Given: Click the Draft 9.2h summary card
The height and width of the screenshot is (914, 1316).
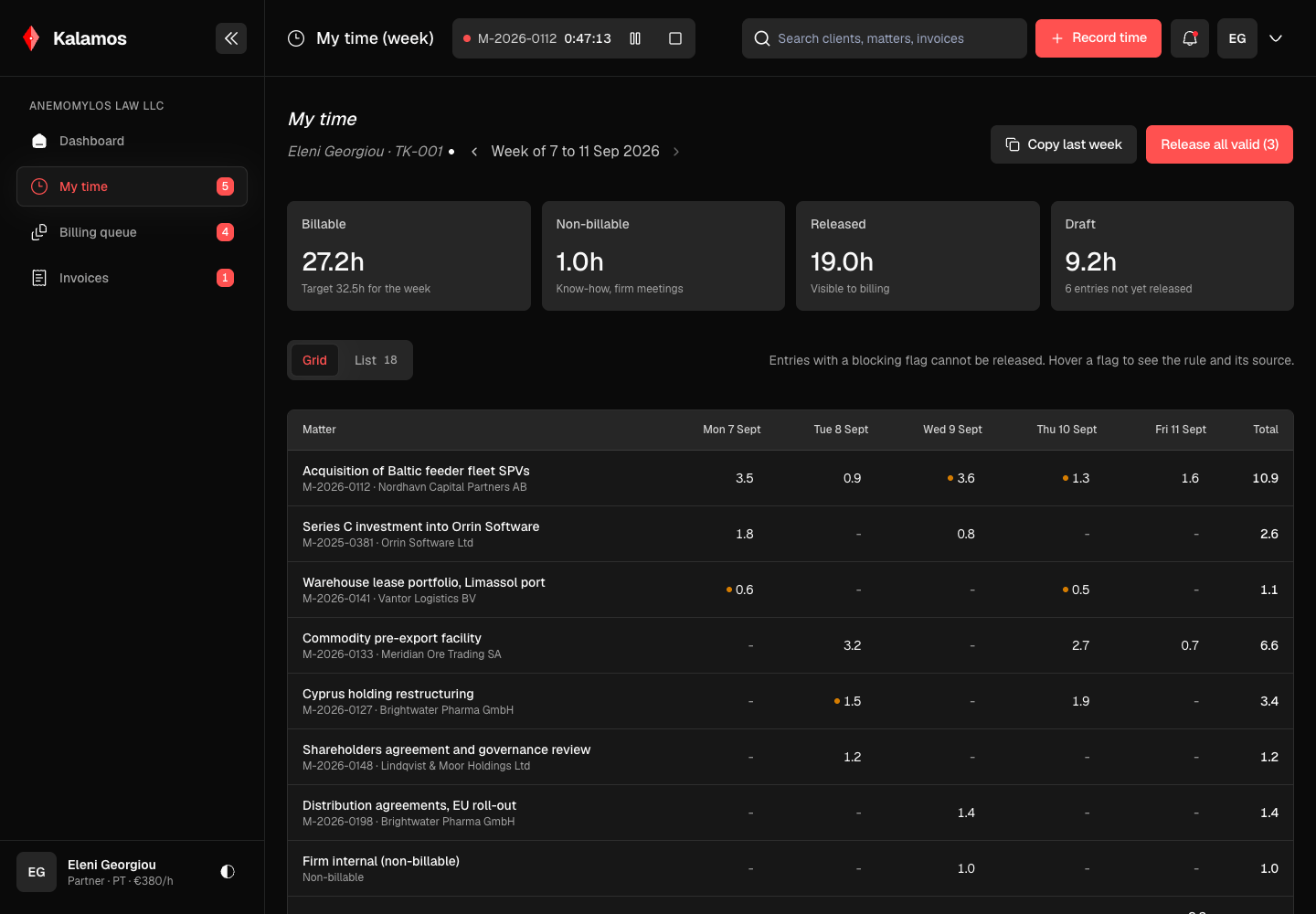Looking at the screenshot, I should tap(1173, 256).
